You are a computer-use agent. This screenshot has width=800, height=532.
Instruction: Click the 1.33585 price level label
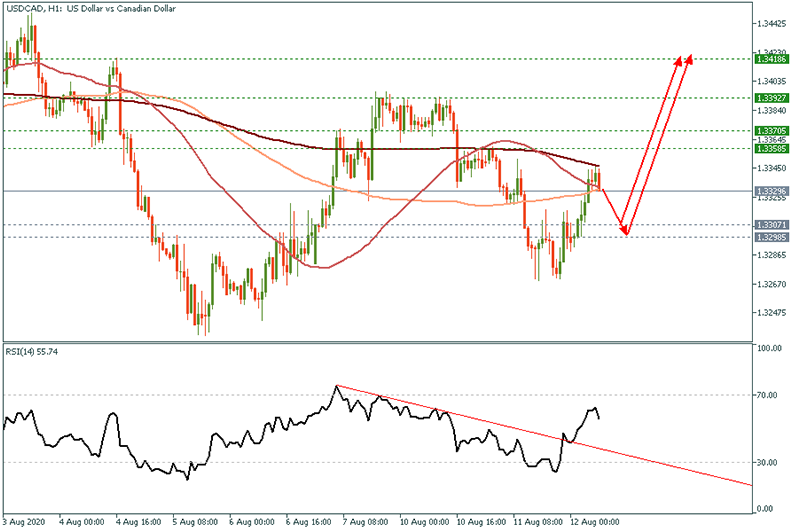(774, 149)
